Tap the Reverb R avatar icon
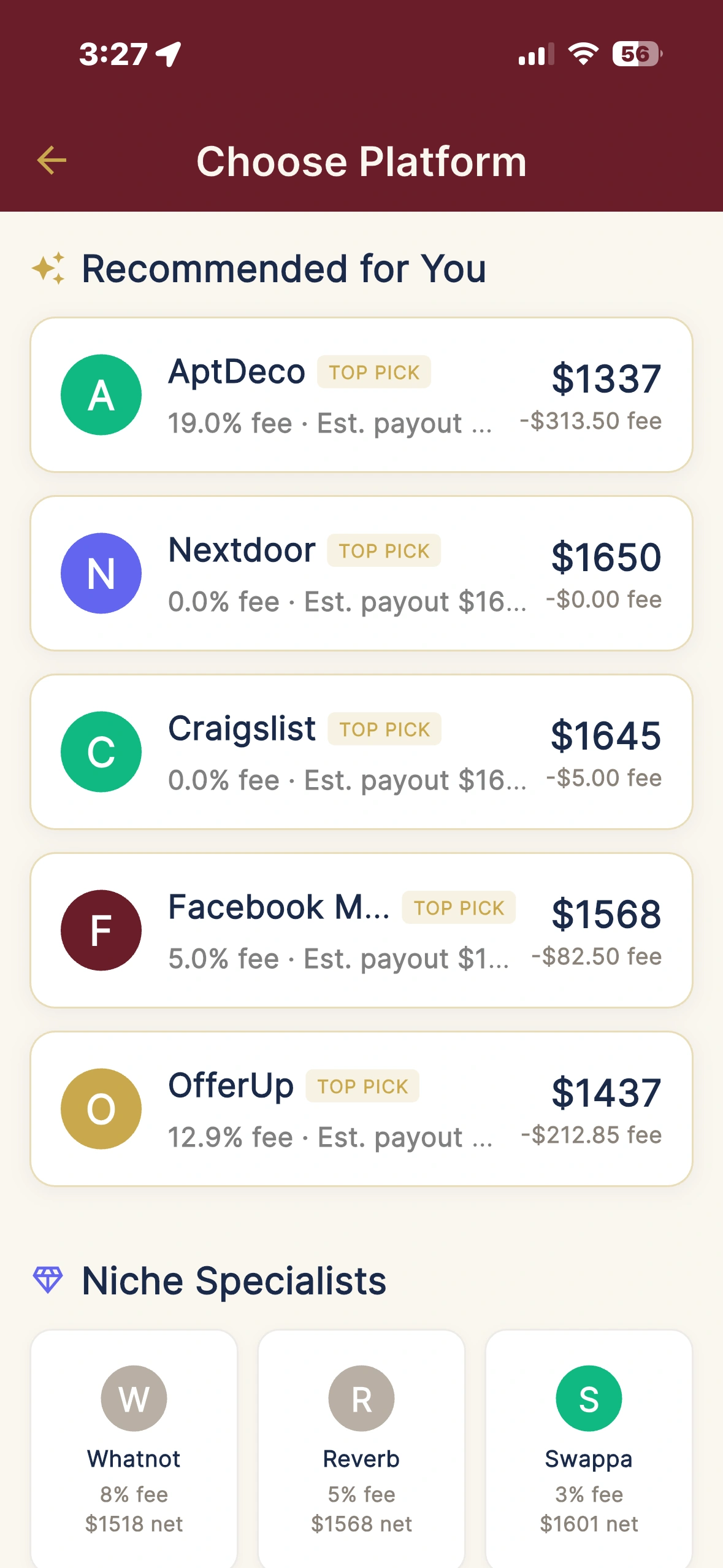Image resolution: width=723 pixels, height=1568 pixels. click(361, 1399)
